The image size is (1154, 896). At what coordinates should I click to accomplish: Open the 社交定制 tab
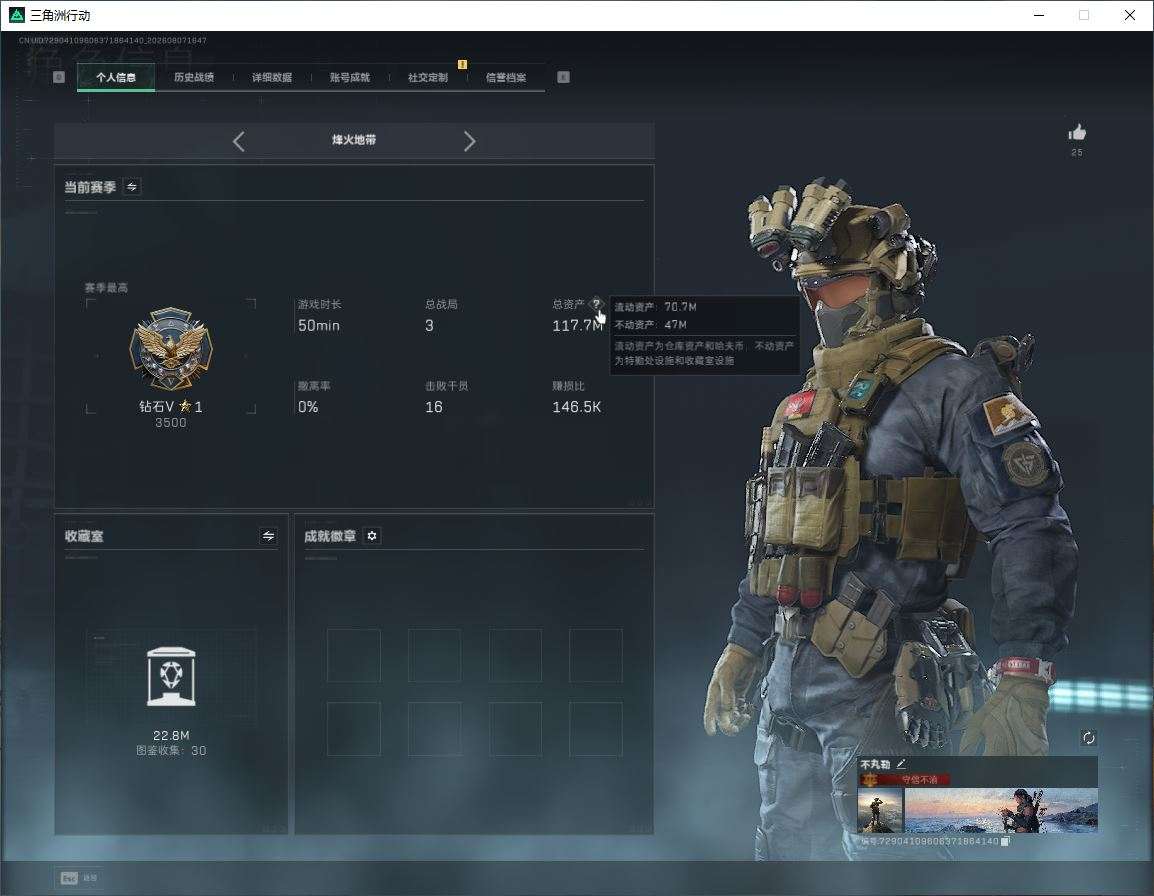point(428,77)
